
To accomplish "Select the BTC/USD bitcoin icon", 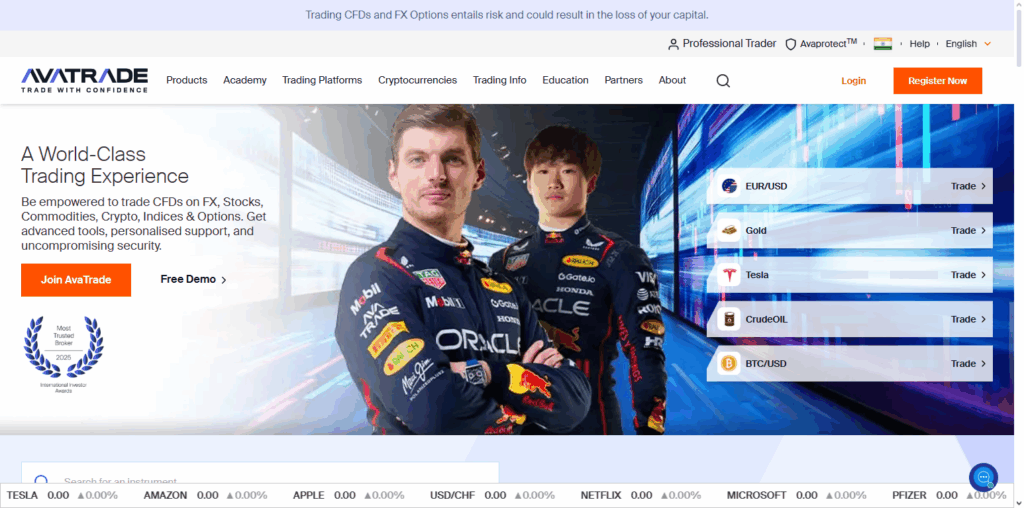I will (729, 364).
